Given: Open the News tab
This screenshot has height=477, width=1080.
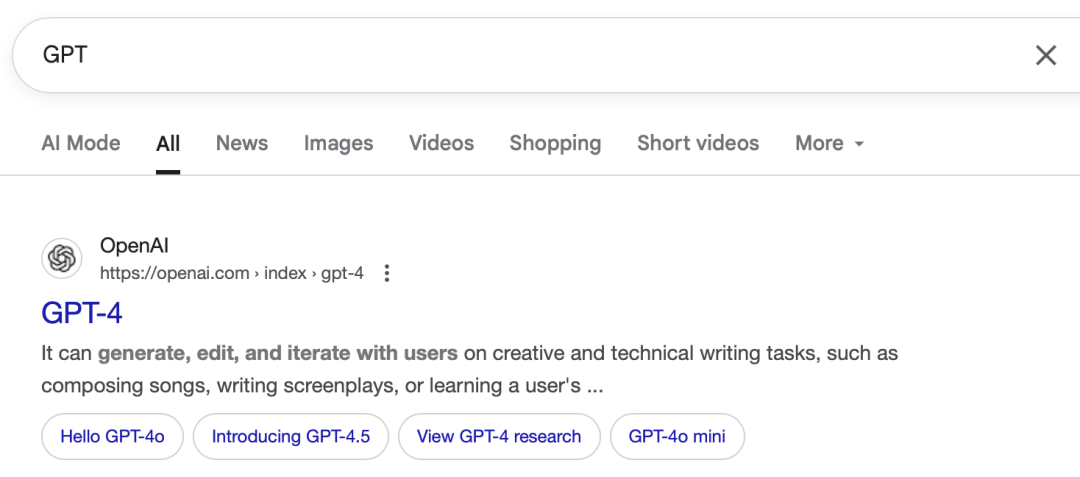Looking at the screenshot, I should tap(242, 143).
